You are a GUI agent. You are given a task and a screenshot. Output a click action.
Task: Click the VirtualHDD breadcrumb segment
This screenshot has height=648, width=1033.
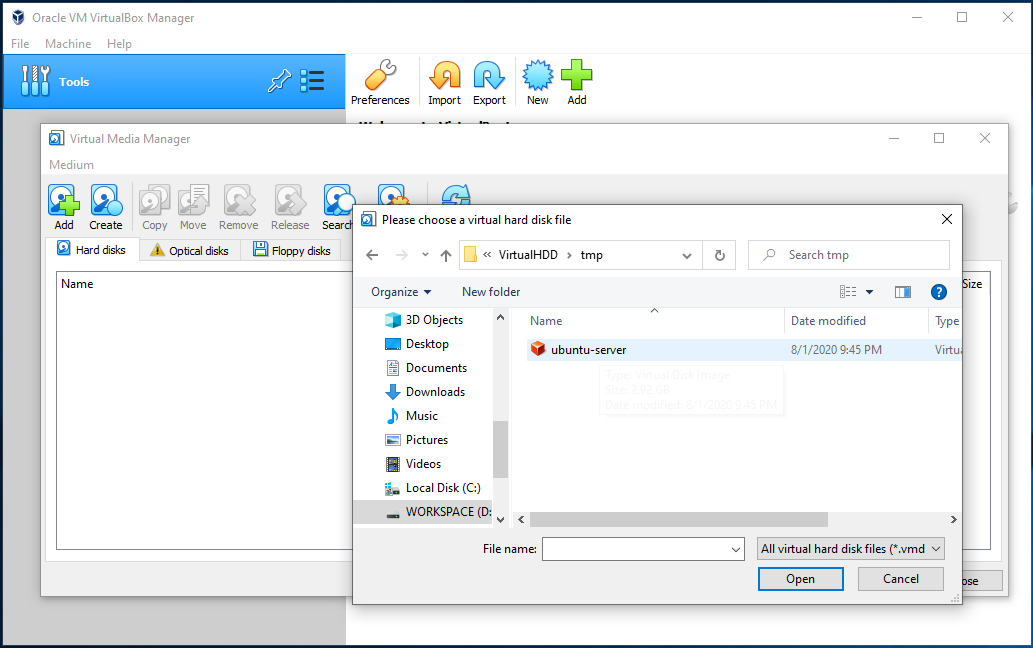point(528,255)
